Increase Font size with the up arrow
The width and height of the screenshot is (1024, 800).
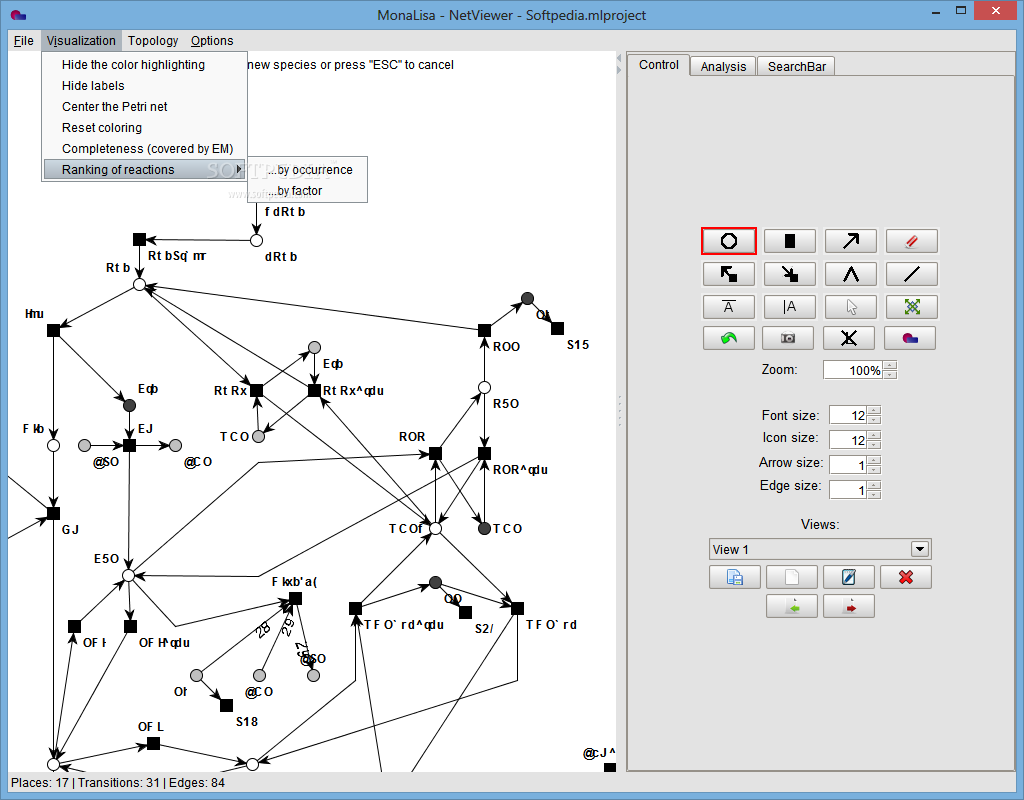click(x=874, y=411)
